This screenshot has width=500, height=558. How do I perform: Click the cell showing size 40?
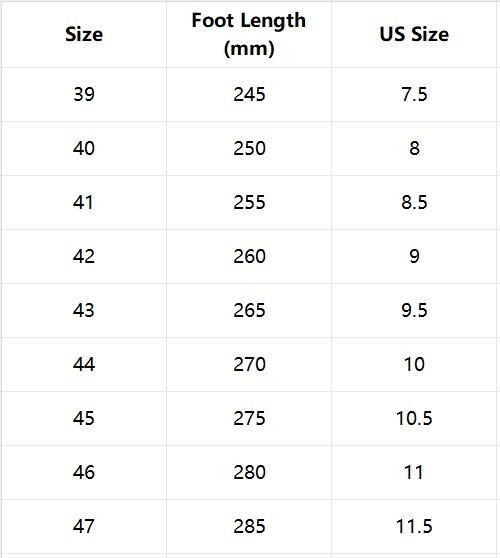point(84,148)
